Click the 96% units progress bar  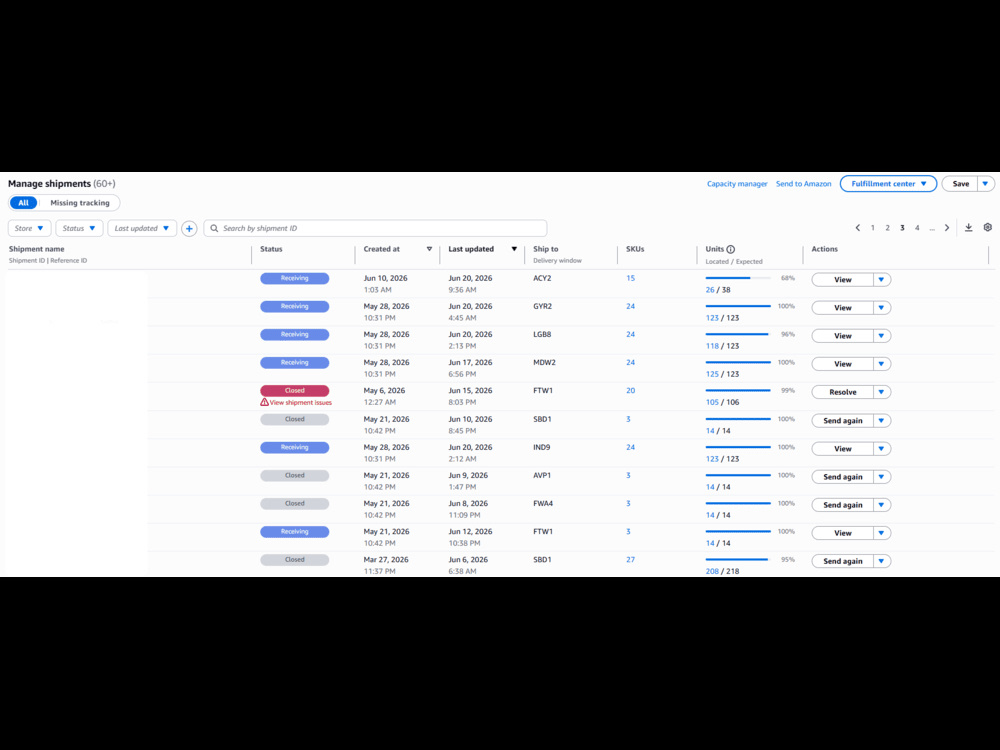click(x=738, y=334)
